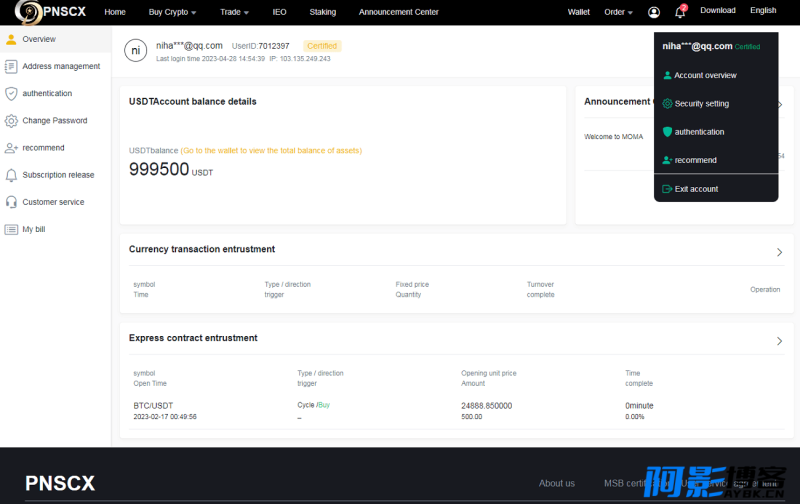This screenshot has width=800, height=504.
Task: Select the authentication shield icon in sidebar
Action: click(x=11, y=93)
